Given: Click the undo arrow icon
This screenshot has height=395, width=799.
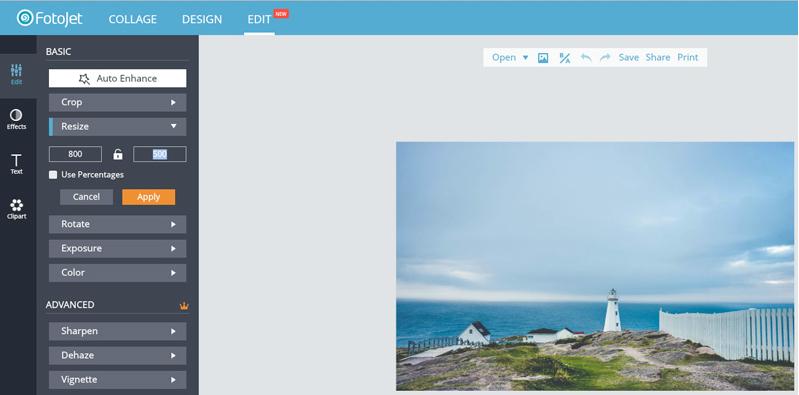Looking at the screenshot, I should click(x=586, y=58).
